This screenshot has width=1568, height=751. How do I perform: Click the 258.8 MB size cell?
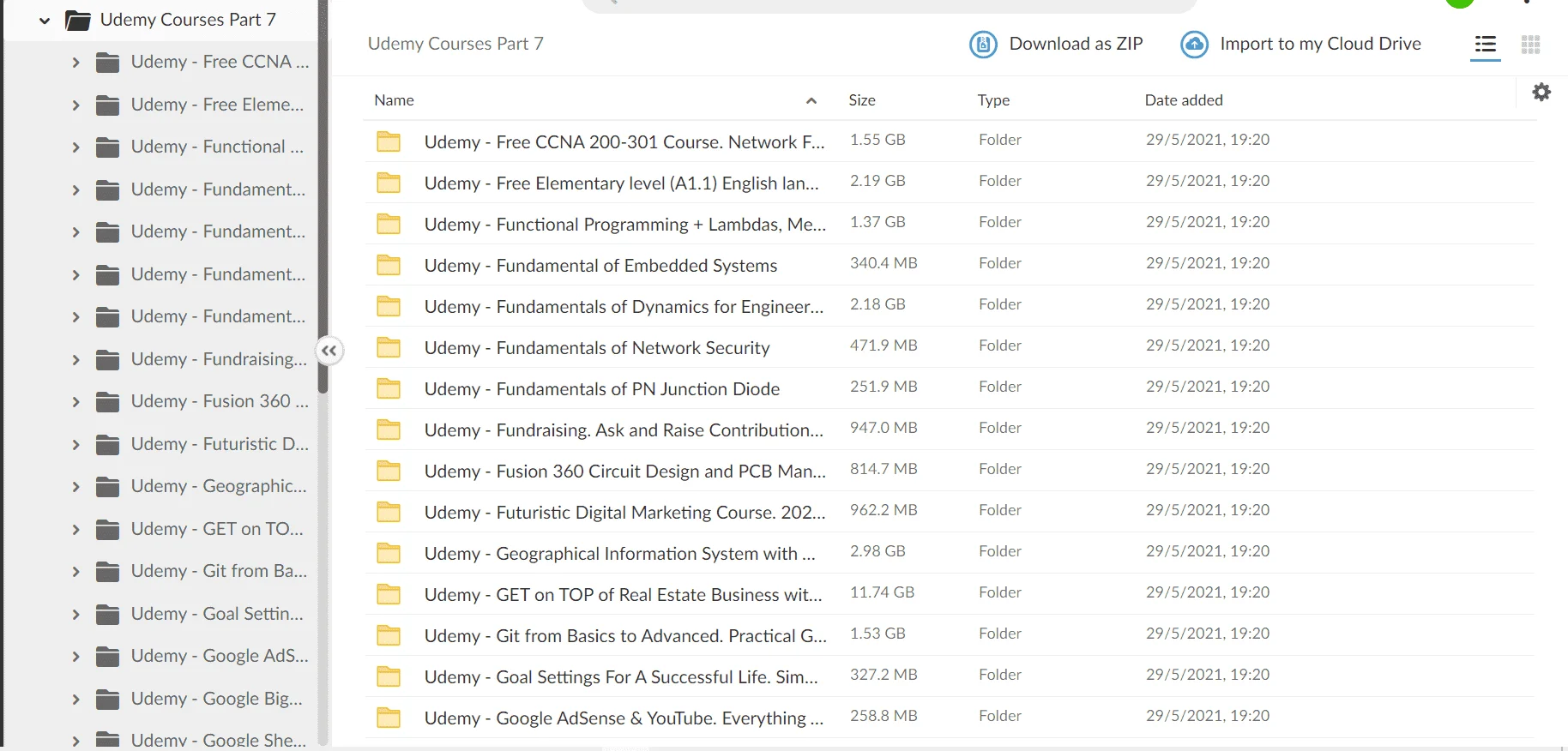point(884,716)
